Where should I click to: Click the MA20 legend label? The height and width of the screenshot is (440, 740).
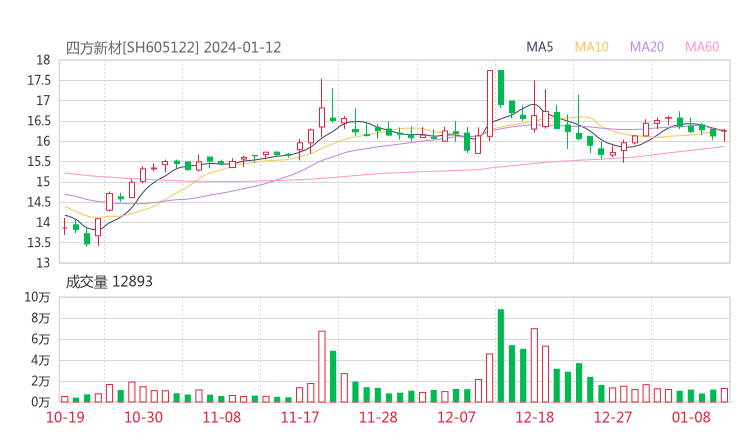(x=647, y=47)
